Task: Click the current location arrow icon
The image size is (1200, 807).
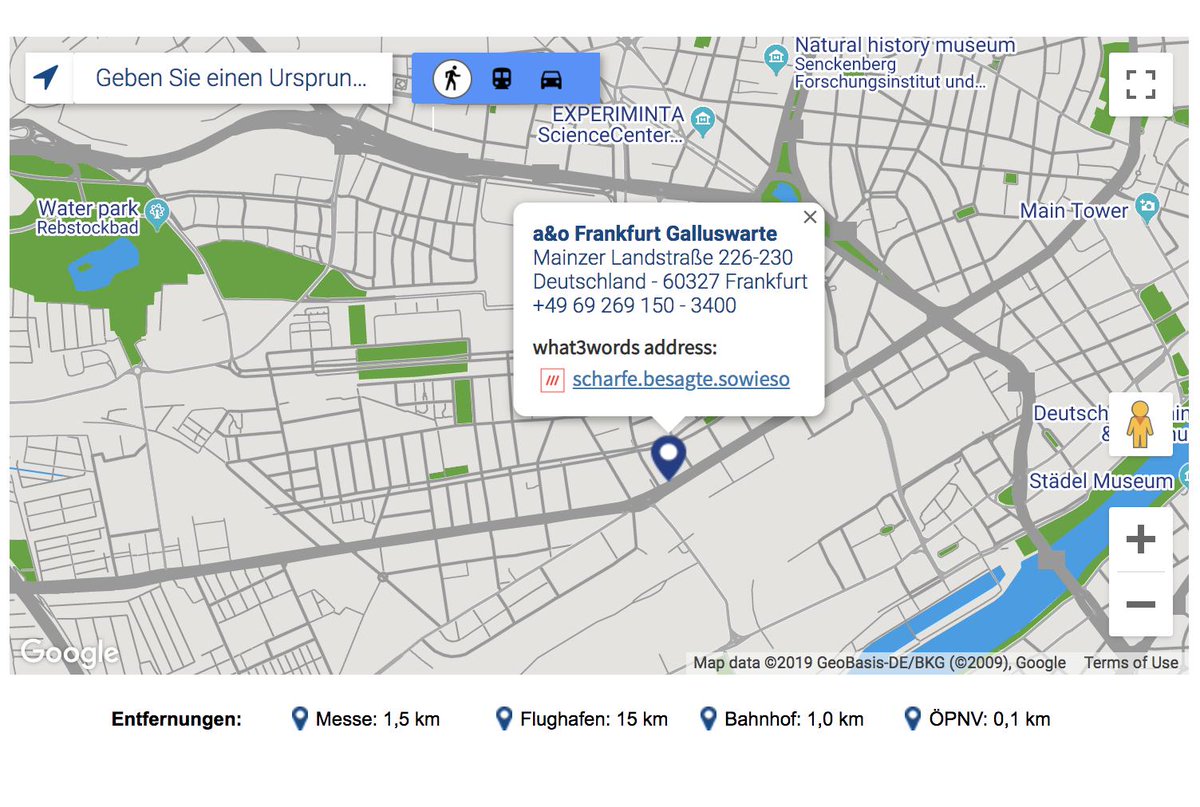Action: (46, 78)
